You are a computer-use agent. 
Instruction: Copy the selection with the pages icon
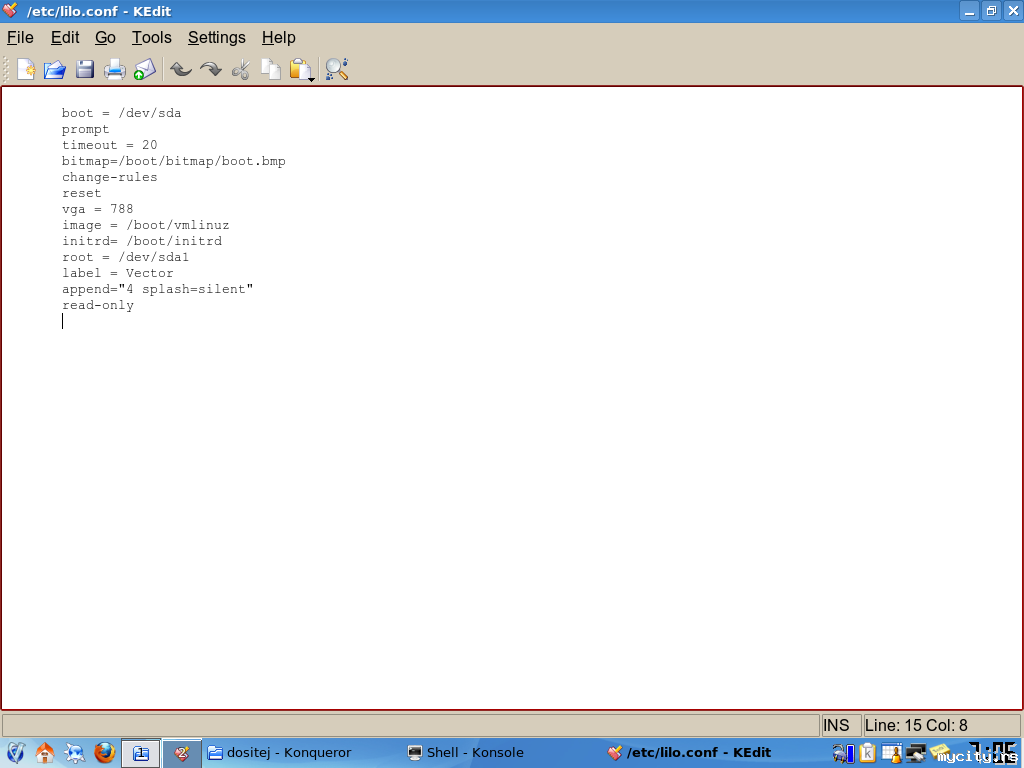coord(270,69)
